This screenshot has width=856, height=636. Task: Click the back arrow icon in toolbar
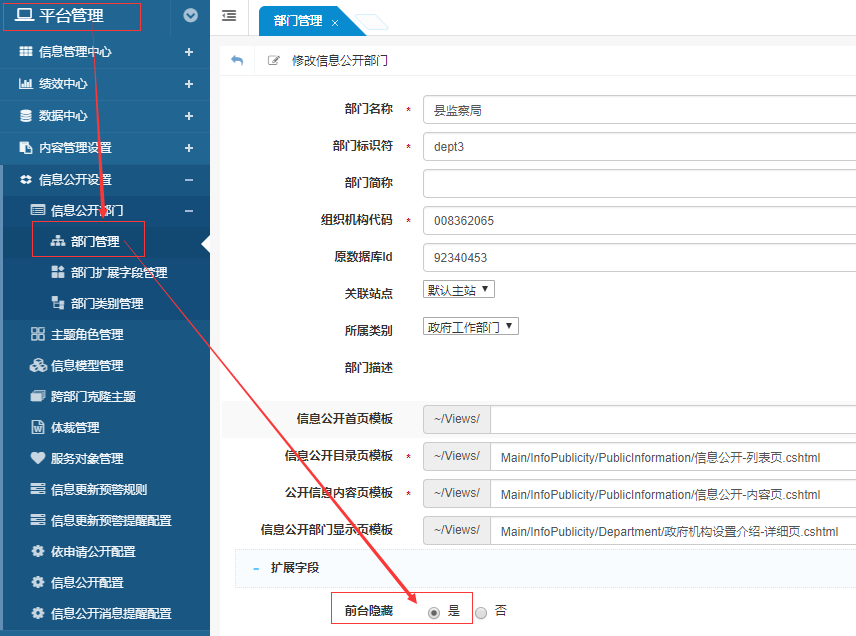click(237, 61)
